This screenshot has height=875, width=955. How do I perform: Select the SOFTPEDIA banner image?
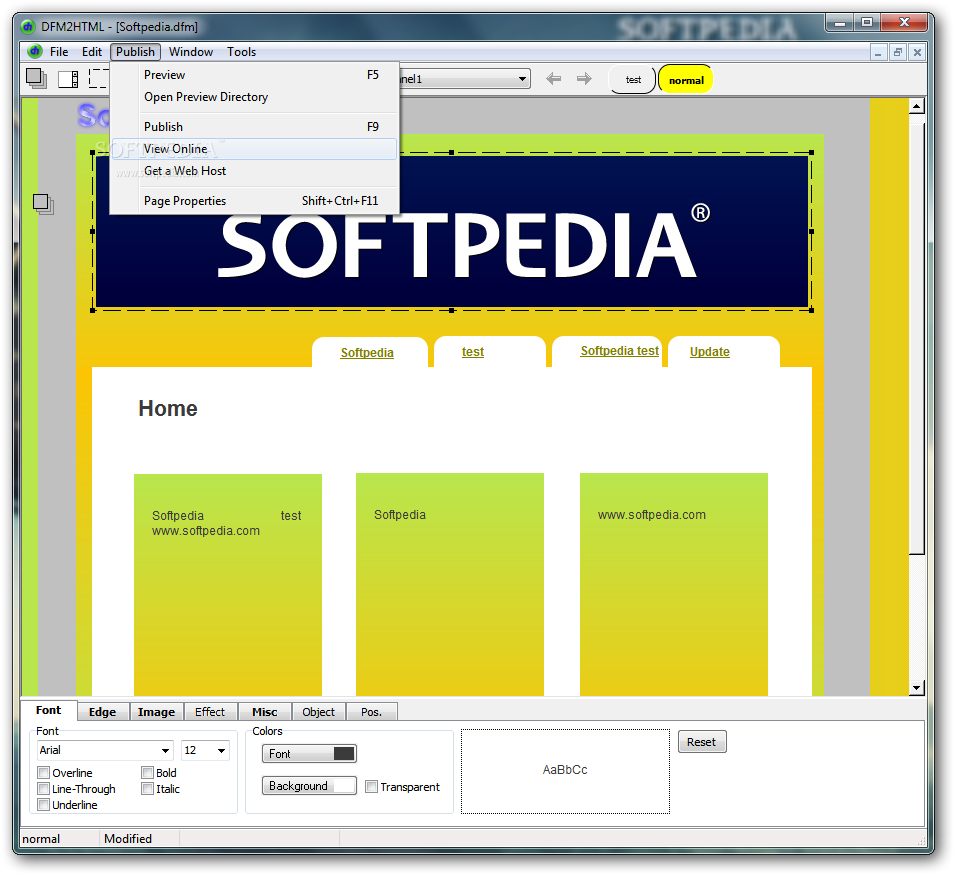coord(452,231)
